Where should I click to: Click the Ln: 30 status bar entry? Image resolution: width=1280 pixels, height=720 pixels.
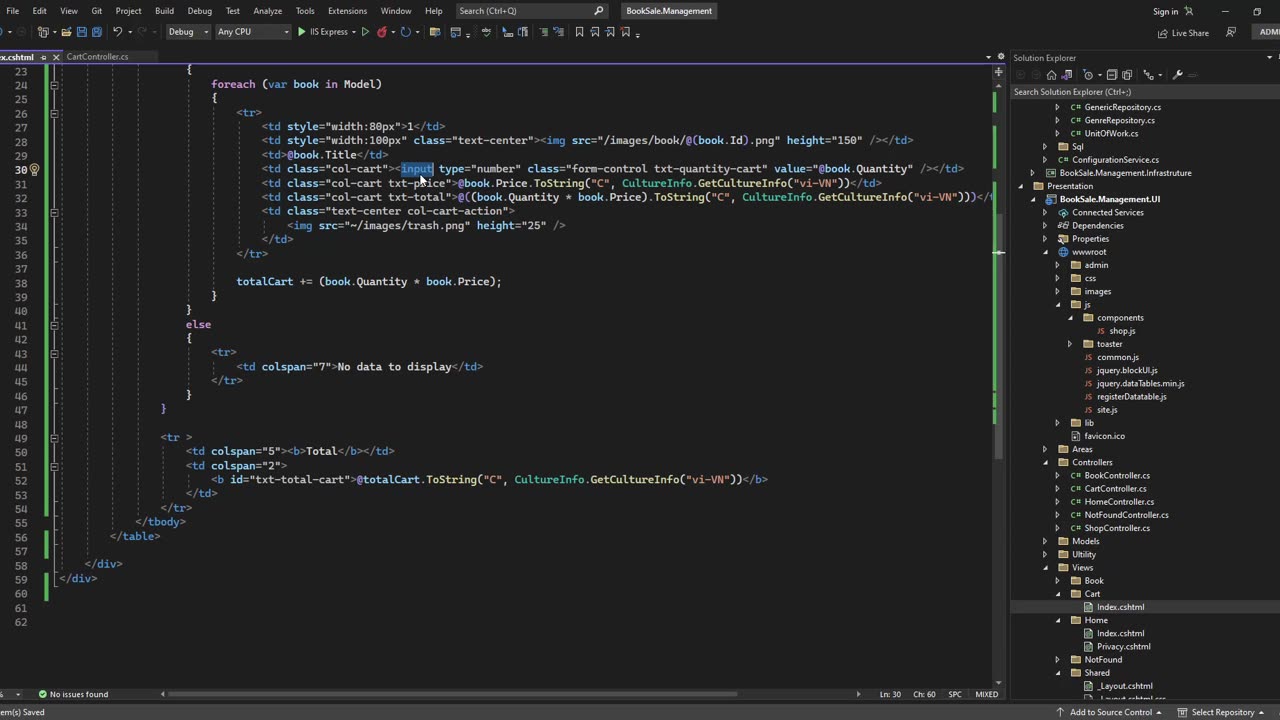point(891,694)
